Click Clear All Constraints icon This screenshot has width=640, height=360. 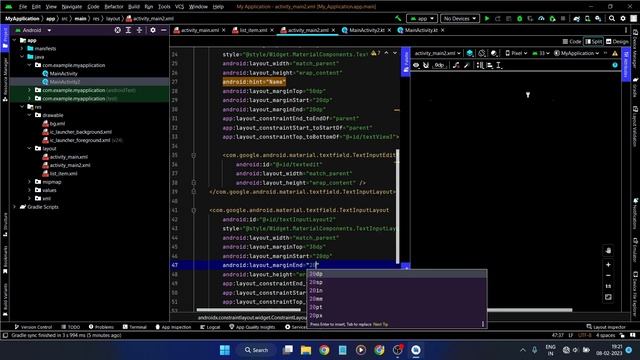coord(456,65)
